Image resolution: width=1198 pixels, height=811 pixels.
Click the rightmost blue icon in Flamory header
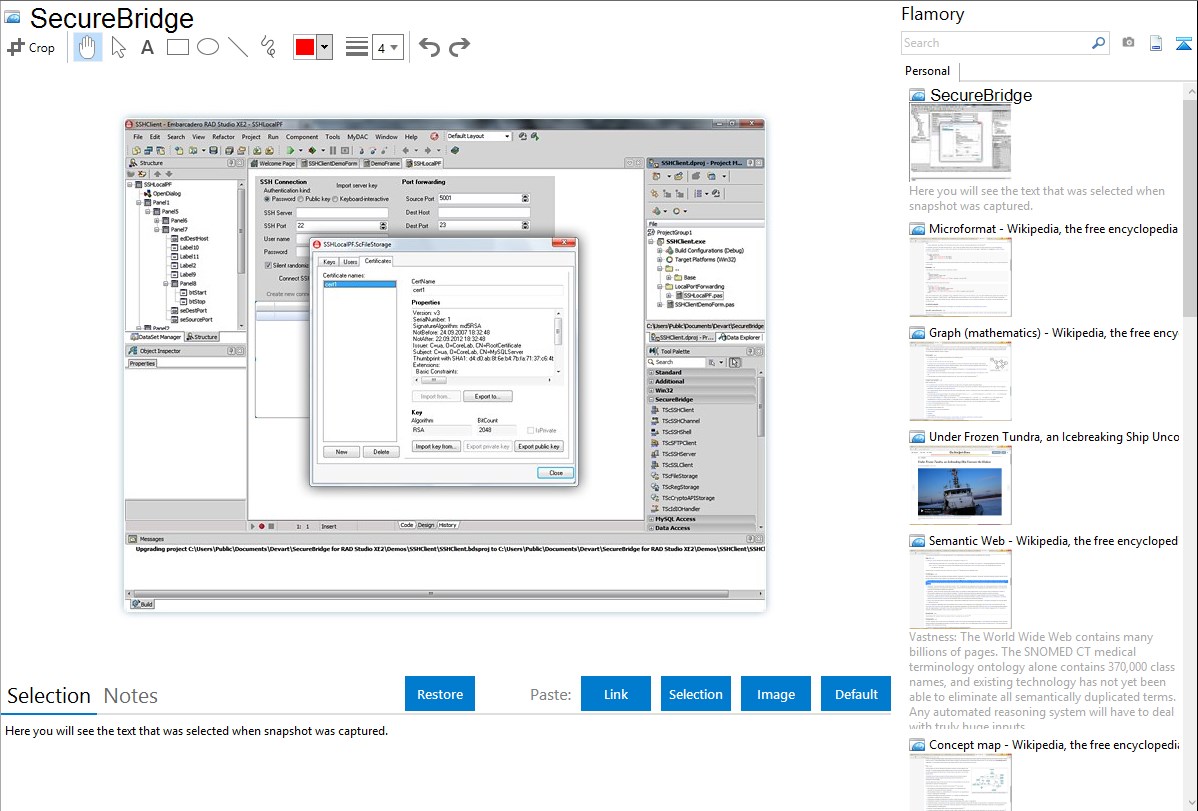coord(1183,44)
